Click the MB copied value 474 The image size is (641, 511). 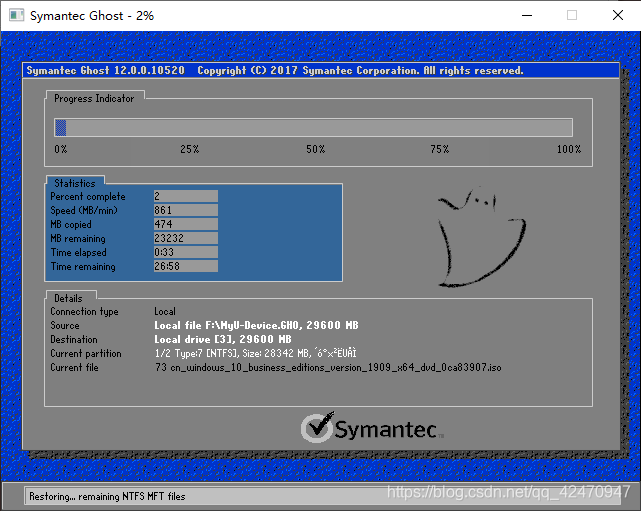(x=186, y=224)
